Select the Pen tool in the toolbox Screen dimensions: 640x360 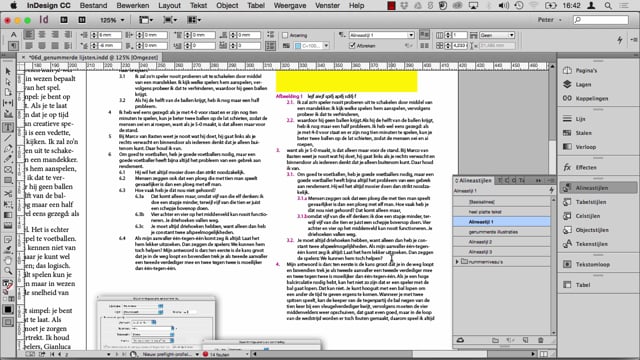8,148
